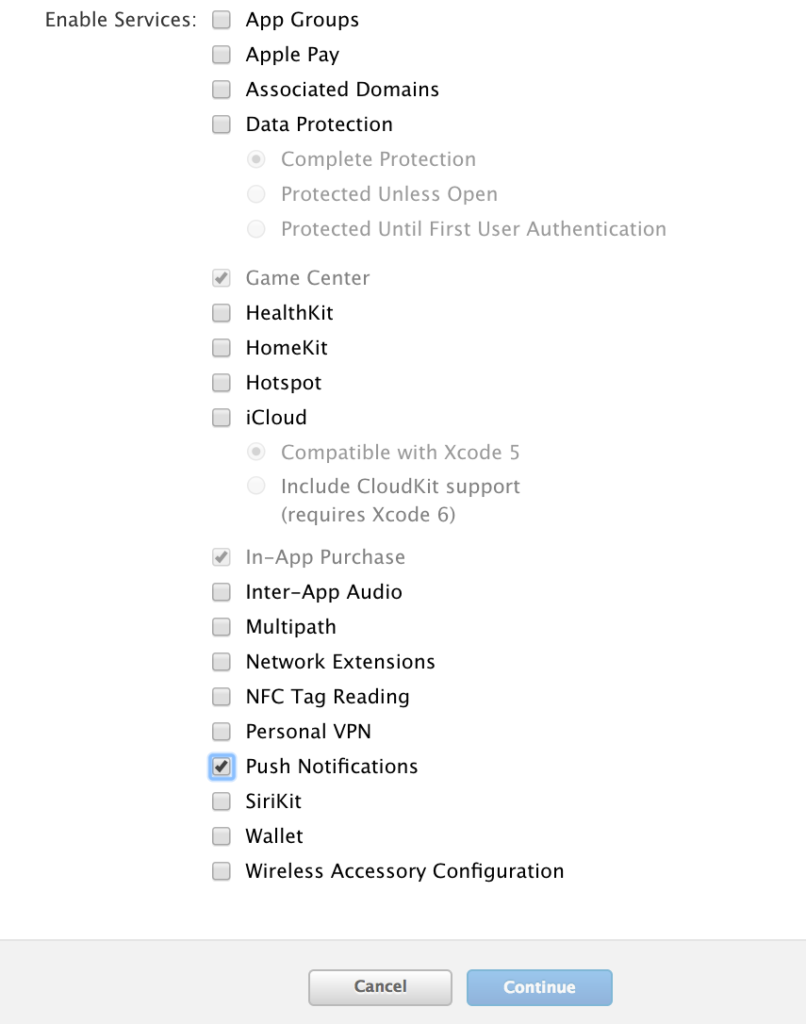Enable the iCloud service checkbox
Screen dimensions: 806x1024
coord(221,418)
